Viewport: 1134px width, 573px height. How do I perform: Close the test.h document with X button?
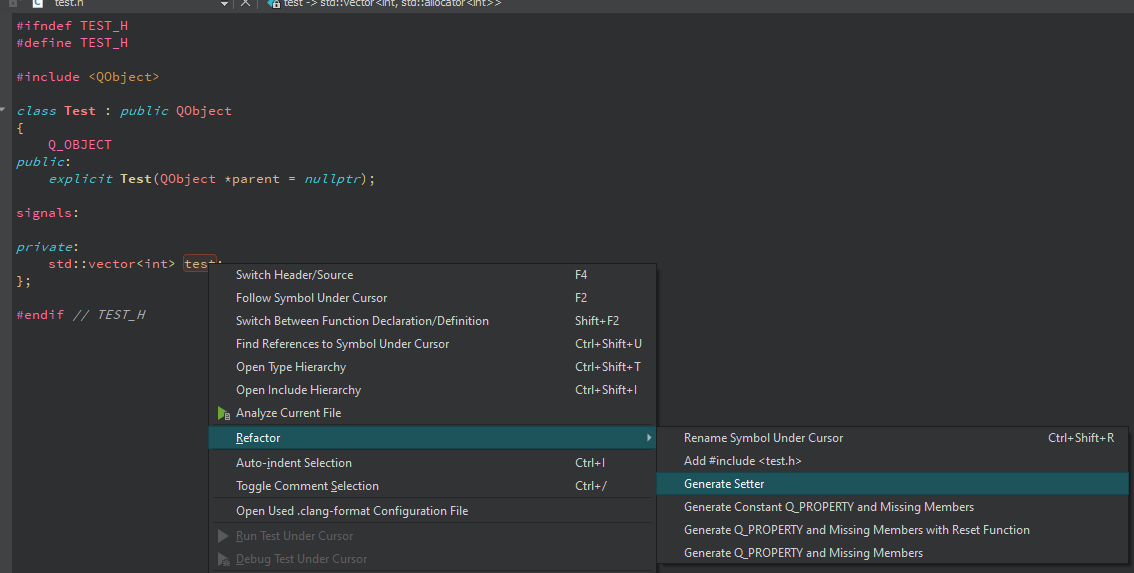[246, 4]
